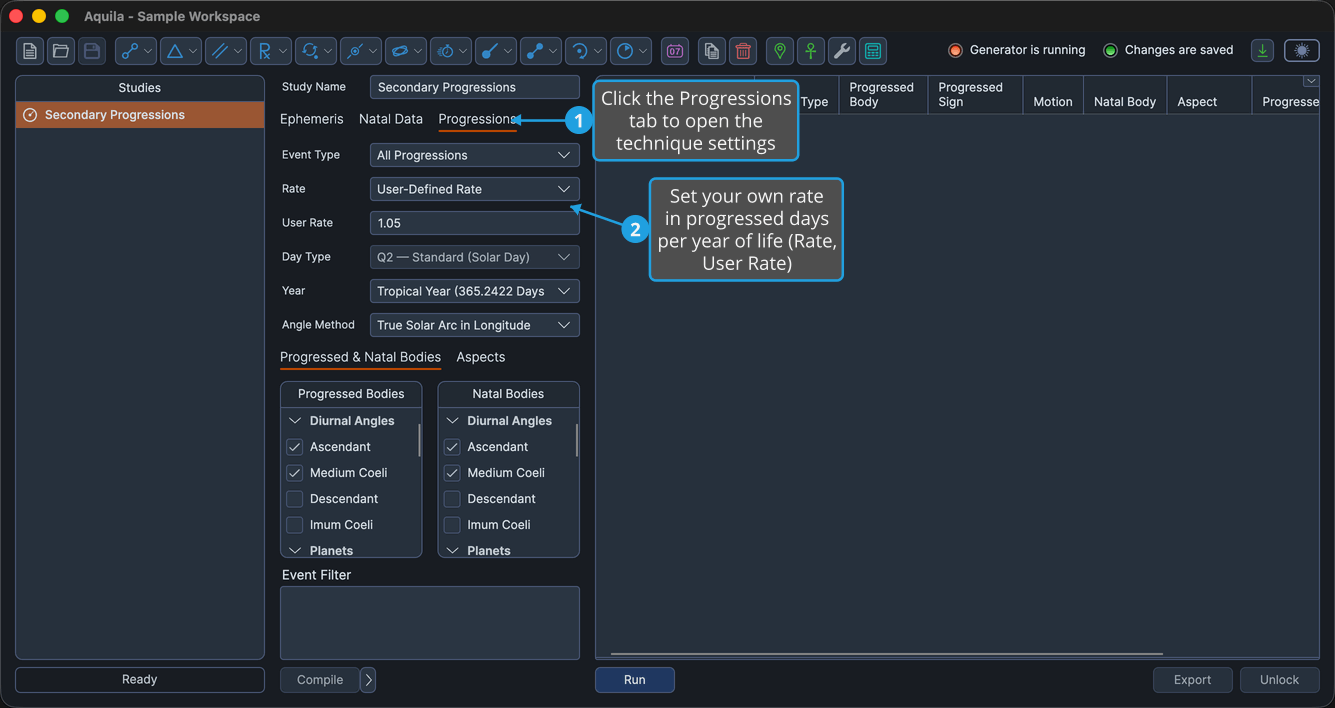
Task: Click the green download arrow icon
Action: click(x=1263, y=51)
